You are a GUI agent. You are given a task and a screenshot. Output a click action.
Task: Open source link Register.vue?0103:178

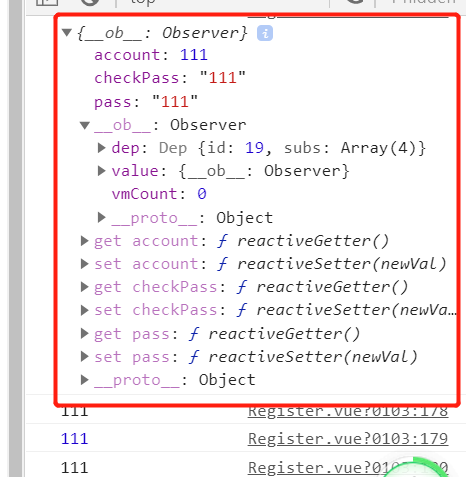pos(348,411)
